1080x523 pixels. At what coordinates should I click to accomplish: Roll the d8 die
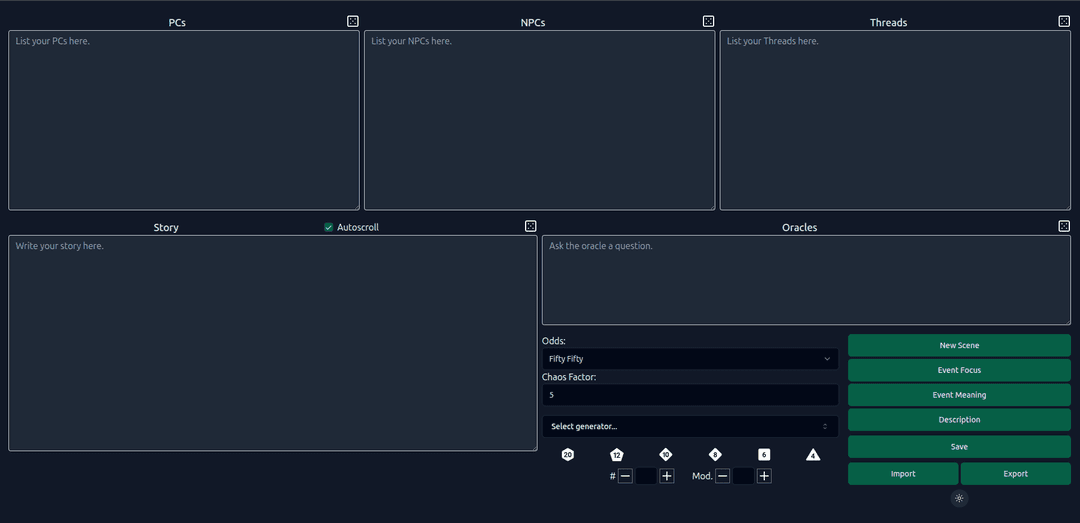[x=715, y=455]
